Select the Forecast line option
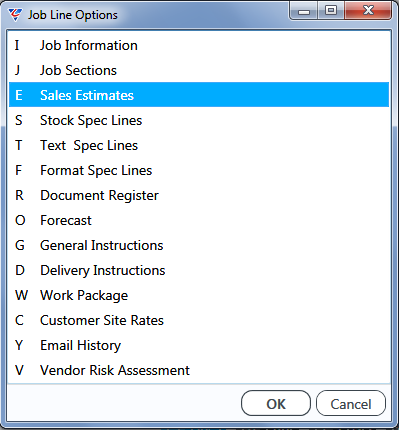399x430 pixels. click(199, 220)
